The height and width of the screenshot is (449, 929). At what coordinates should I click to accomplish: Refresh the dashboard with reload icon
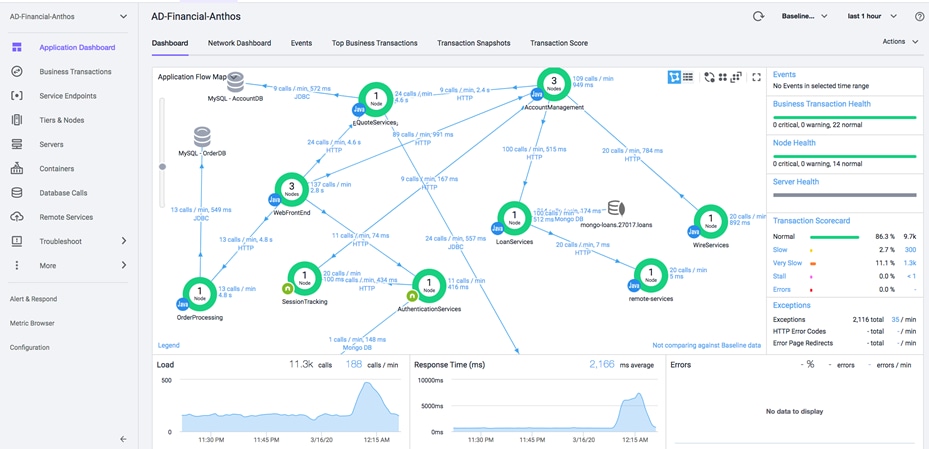[x=758, y=17]
